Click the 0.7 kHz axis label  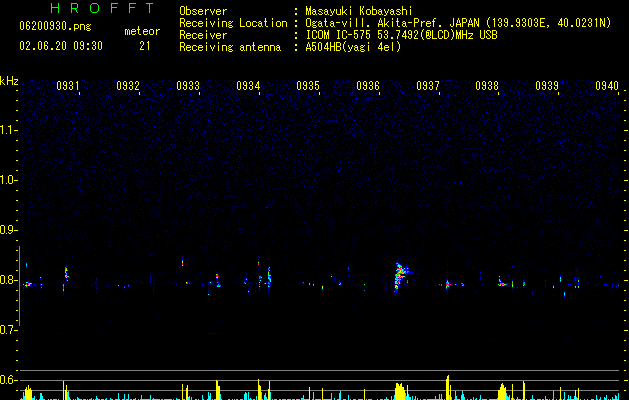click(x=8, y=330)
